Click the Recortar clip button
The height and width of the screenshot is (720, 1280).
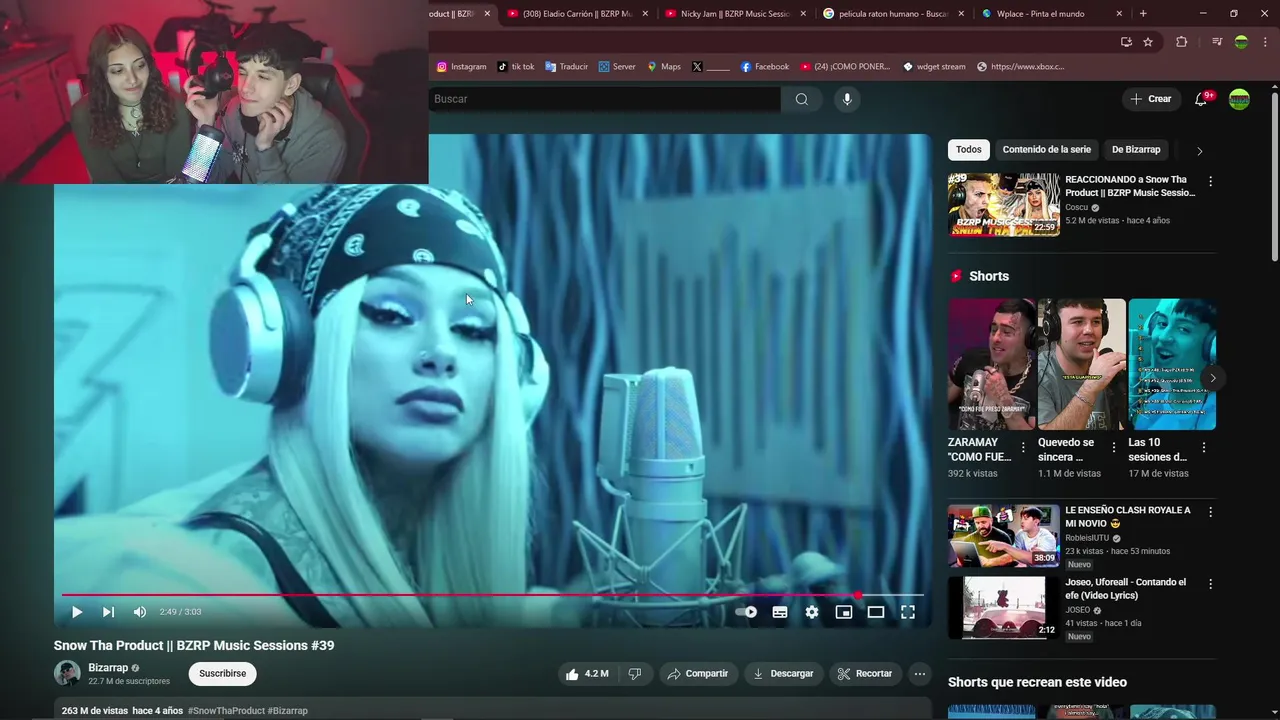(x=865, y=674)
